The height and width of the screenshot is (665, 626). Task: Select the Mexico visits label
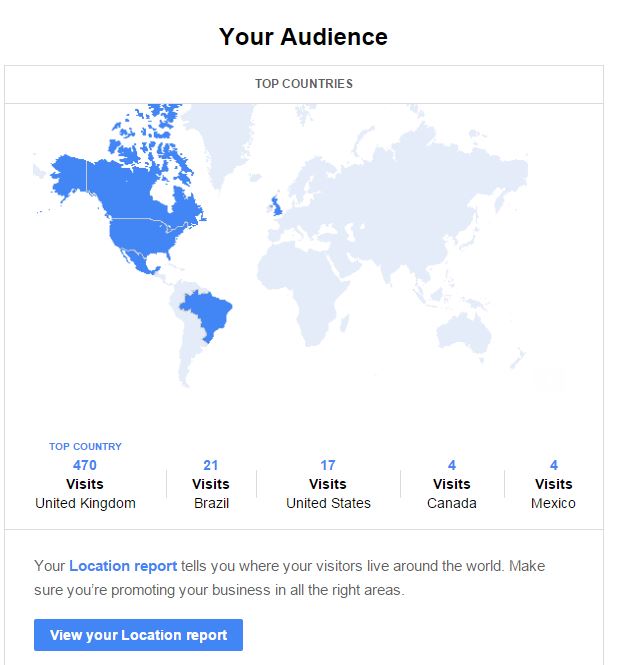(553, 503)
